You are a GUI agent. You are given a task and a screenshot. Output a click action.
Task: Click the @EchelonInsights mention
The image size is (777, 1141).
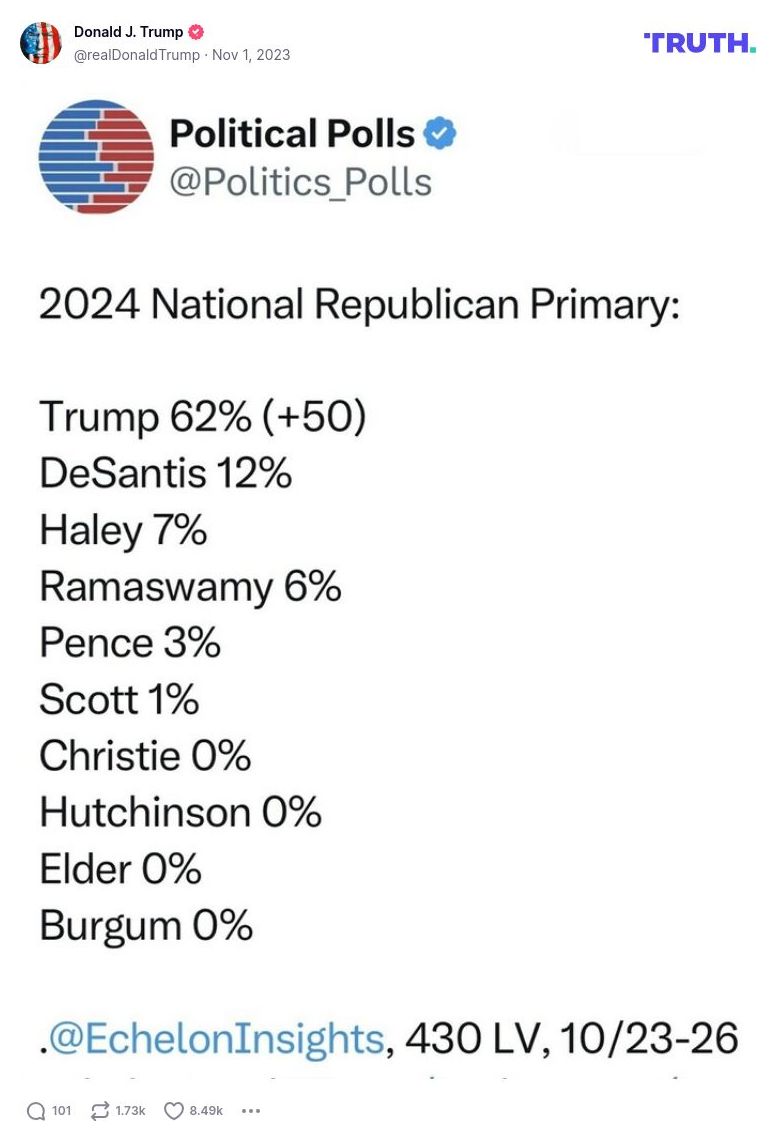pos(217,1038)
